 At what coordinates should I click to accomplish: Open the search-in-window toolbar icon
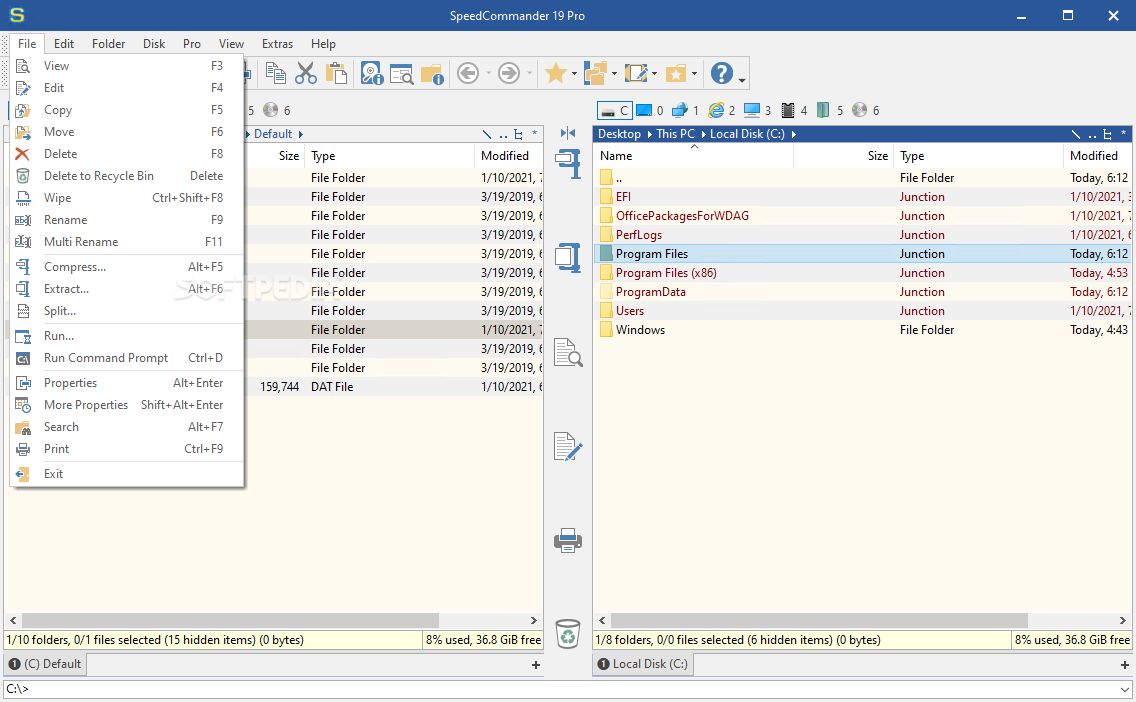[401, 73]
